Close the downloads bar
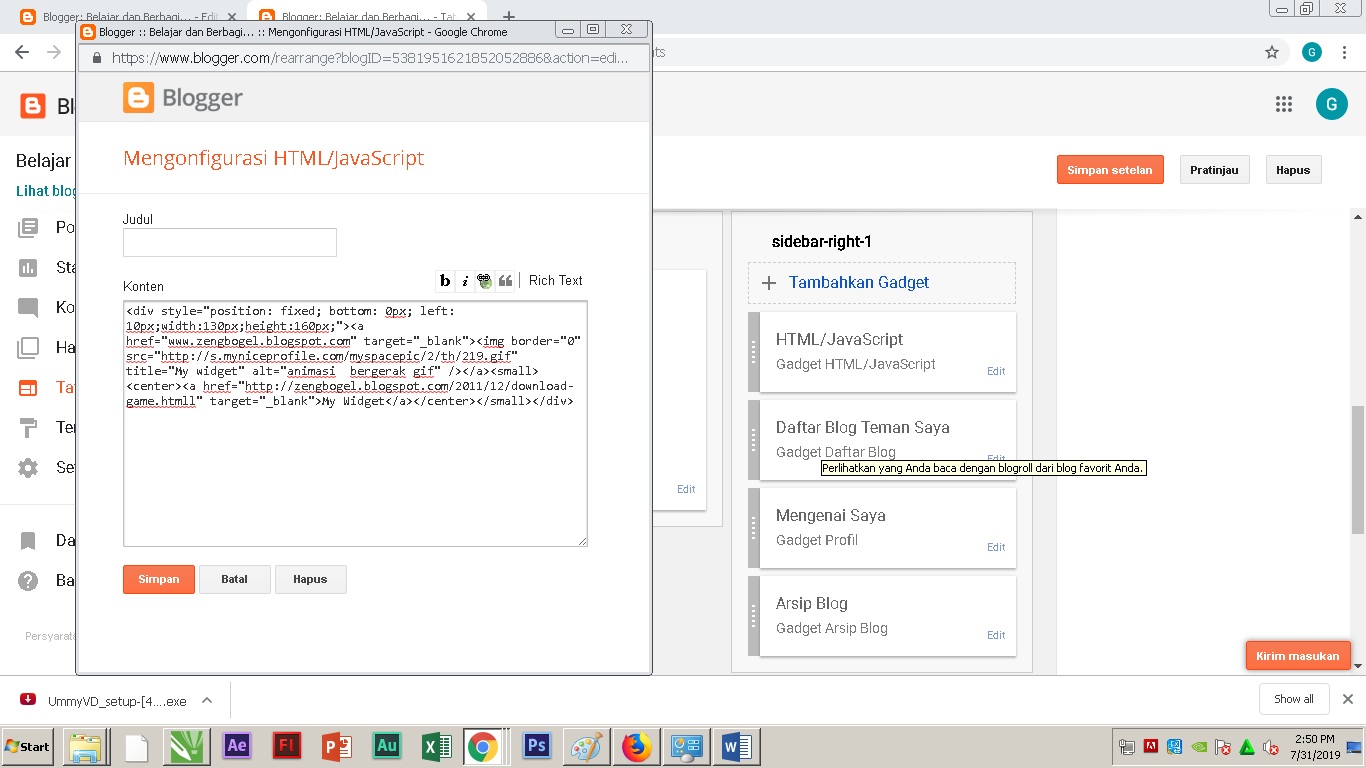 tap(1347, 699)
